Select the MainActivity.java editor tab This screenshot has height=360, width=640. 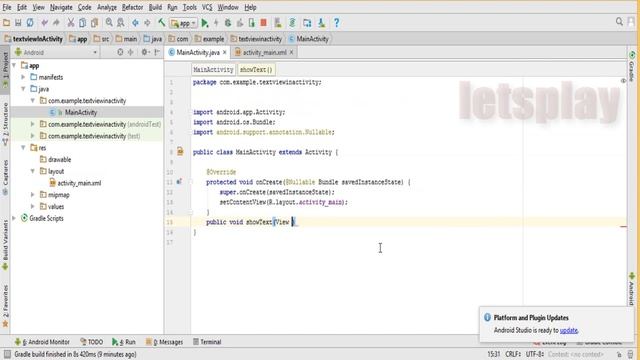pyautogui.click(x=198, y=52)
